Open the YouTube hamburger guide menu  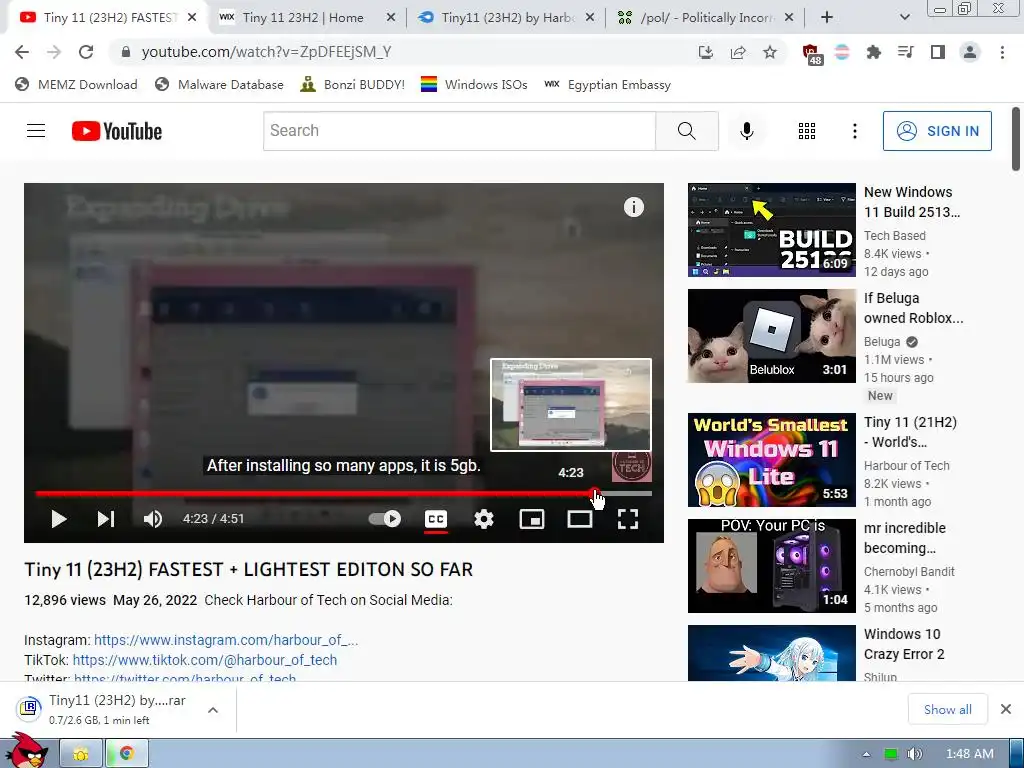pyautogui.click(x=36, y=131)
